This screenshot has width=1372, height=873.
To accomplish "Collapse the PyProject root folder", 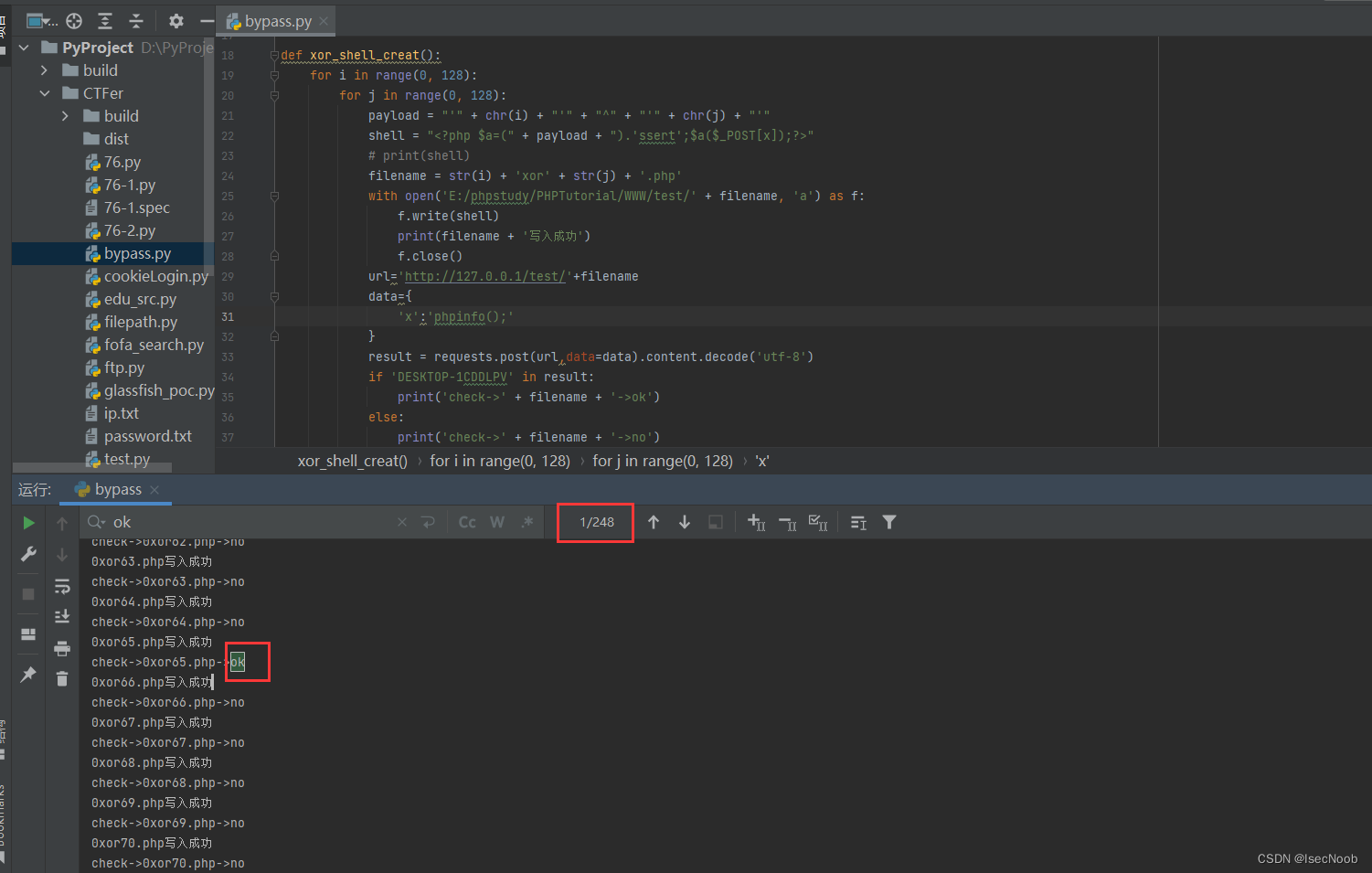I will [24, 48].
